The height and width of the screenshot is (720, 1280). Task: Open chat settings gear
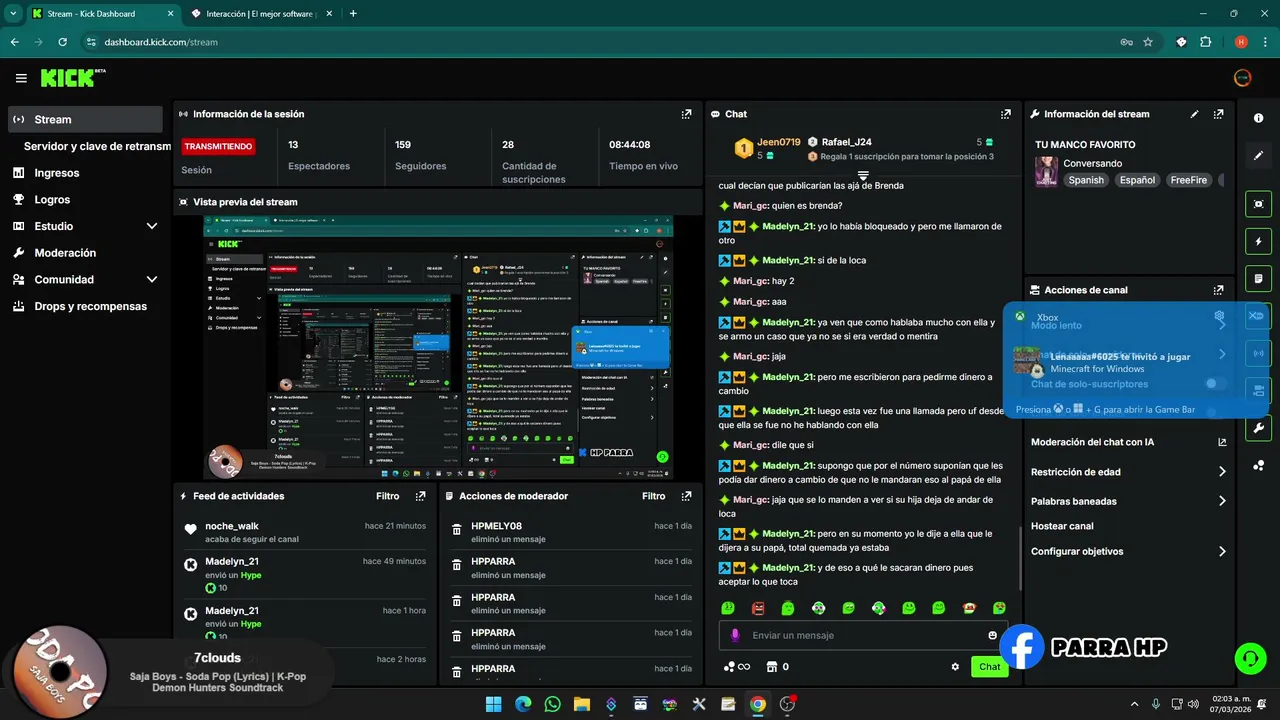pos(955,667)
